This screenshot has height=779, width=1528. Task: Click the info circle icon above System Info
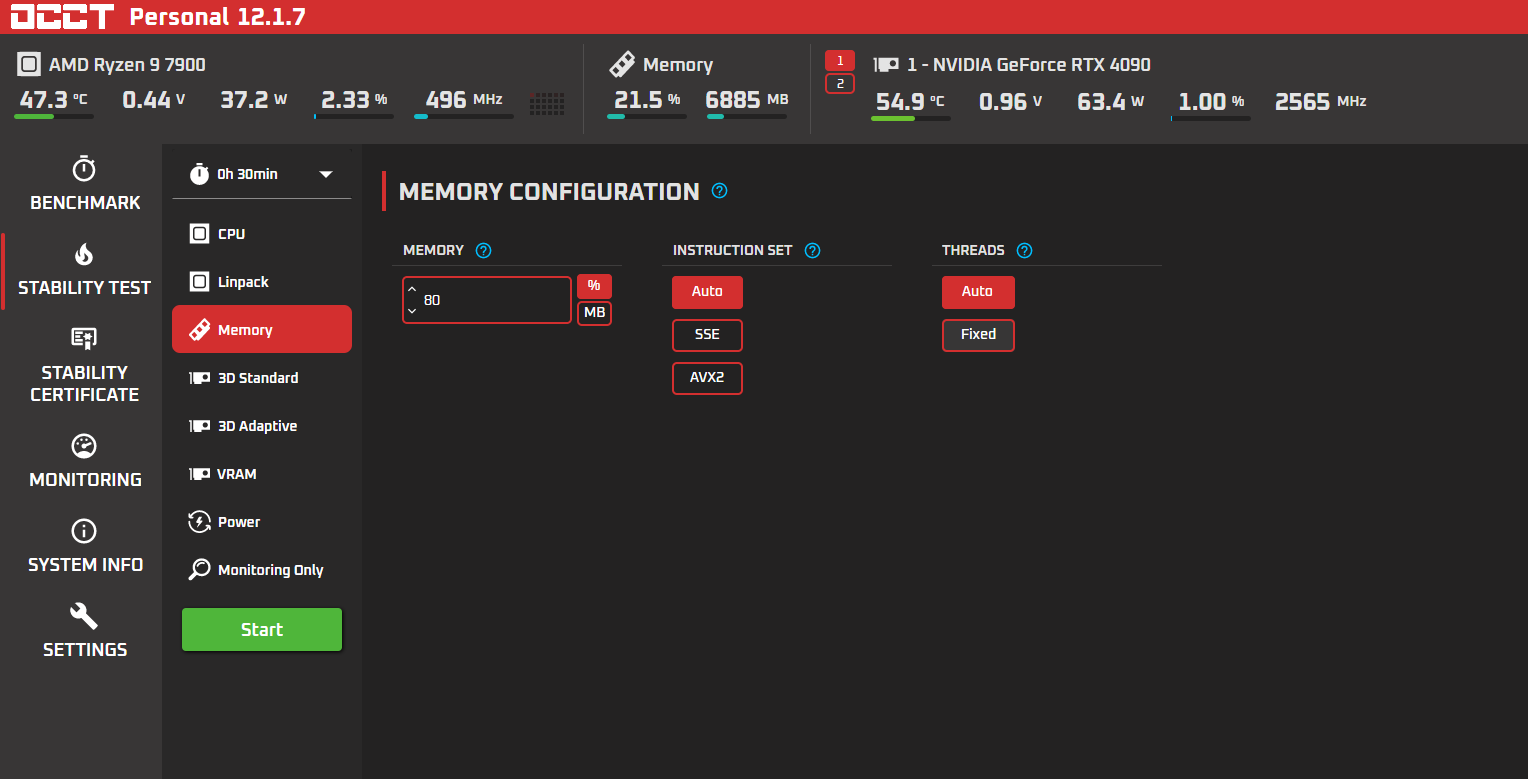point(84,531)
